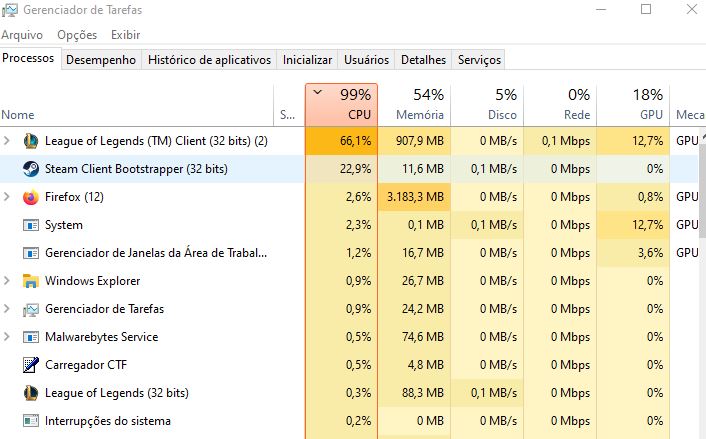The width and height of the screenshot is (706, 439).
Task: Click the 66,1% CPU value
Action: pyautogui.click(x=341, y=141)
